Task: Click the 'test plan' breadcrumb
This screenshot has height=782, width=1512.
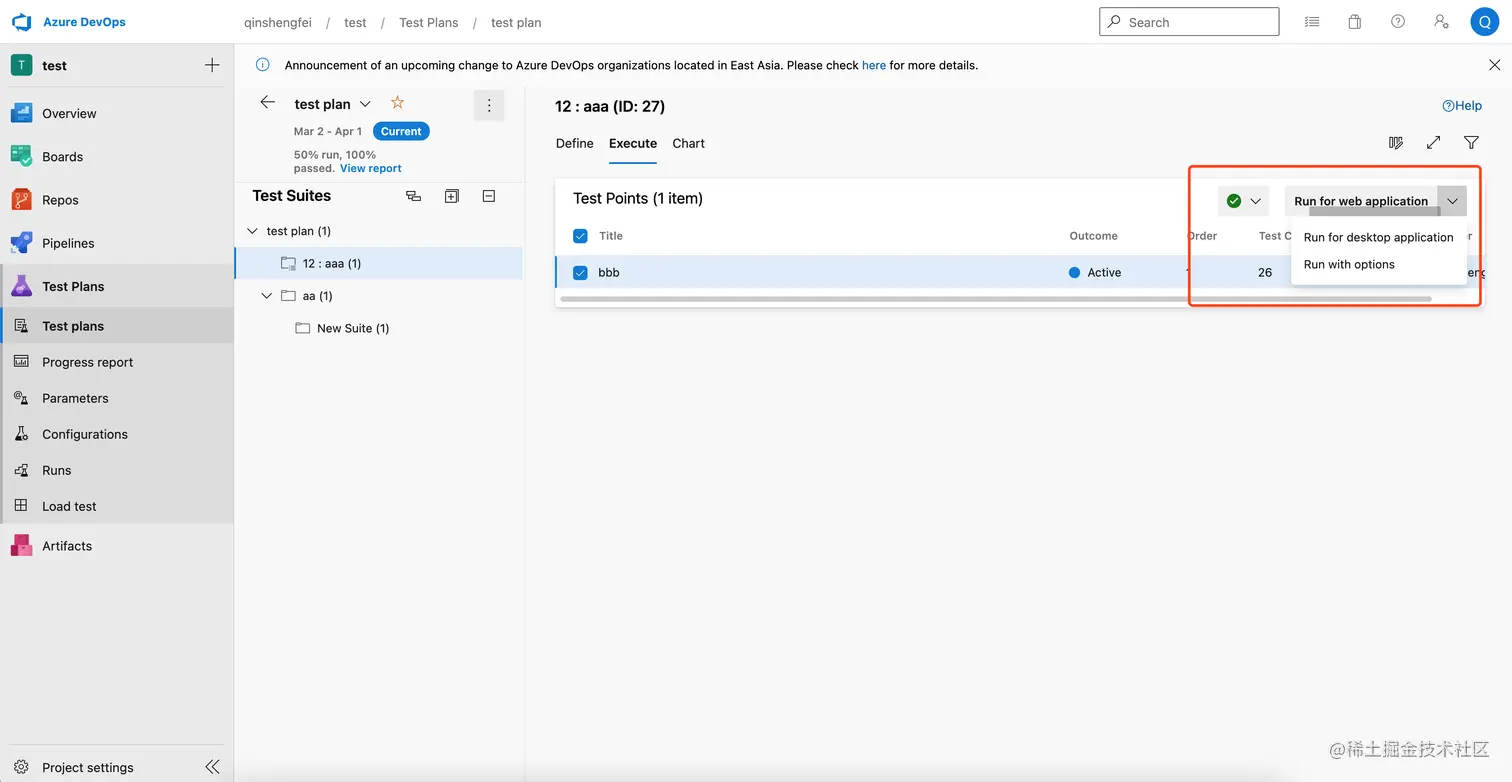Action: [x=516, y=22]
